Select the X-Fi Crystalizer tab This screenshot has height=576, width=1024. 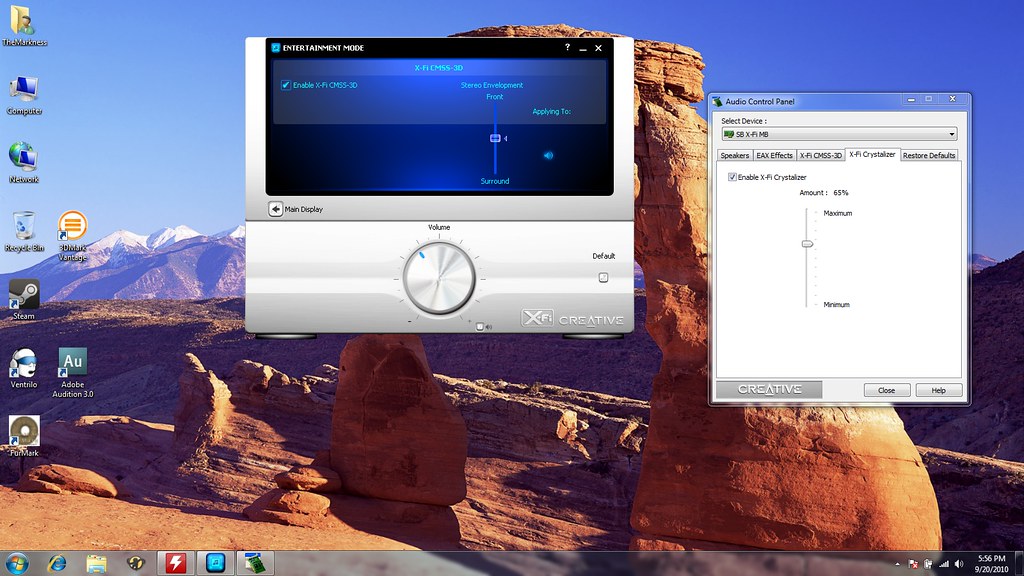pos(872,155)
